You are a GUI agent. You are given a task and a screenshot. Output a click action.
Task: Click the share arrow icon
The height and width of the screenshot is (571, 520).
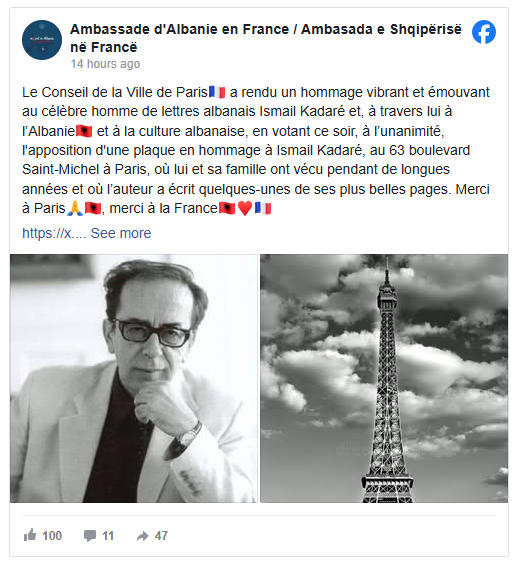(x=142, y=536)
